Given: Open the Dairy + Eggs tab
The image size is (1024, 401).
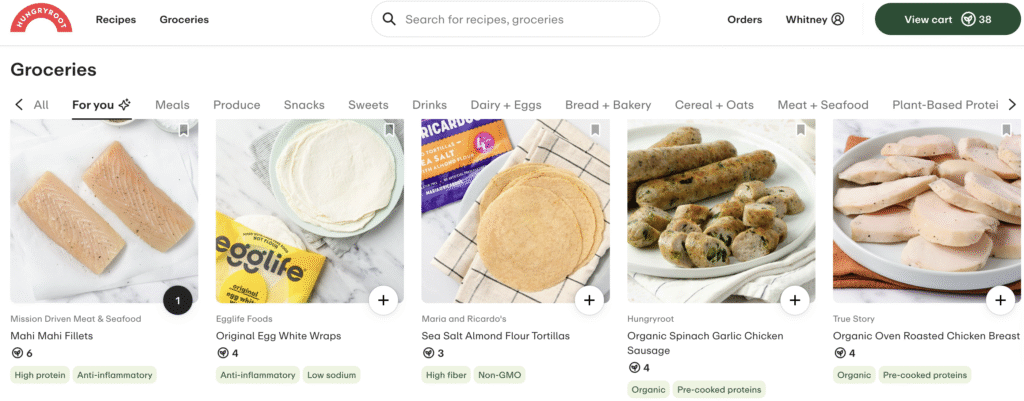Looking at the screenshot, I should coord(506,104).
